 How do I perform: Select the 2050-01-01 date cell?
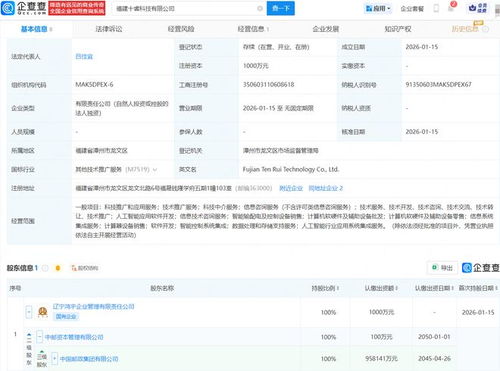434,337
